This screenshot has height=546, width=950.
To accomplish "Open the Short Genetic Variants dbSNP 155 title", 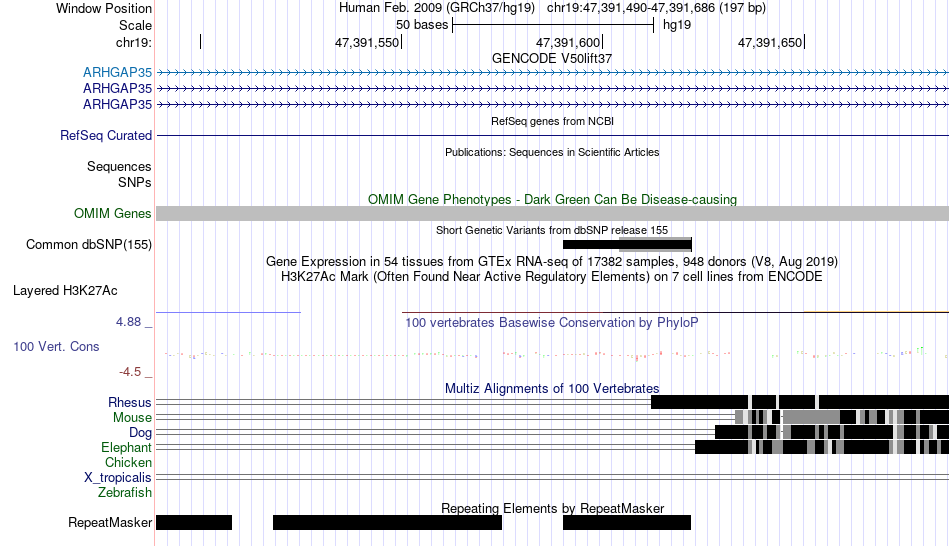I will [552, 230].
